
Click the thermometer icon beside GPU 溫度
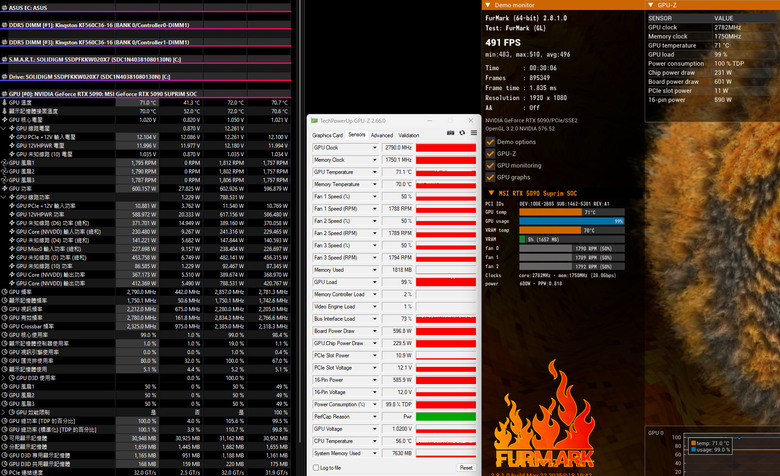(4, 102)
